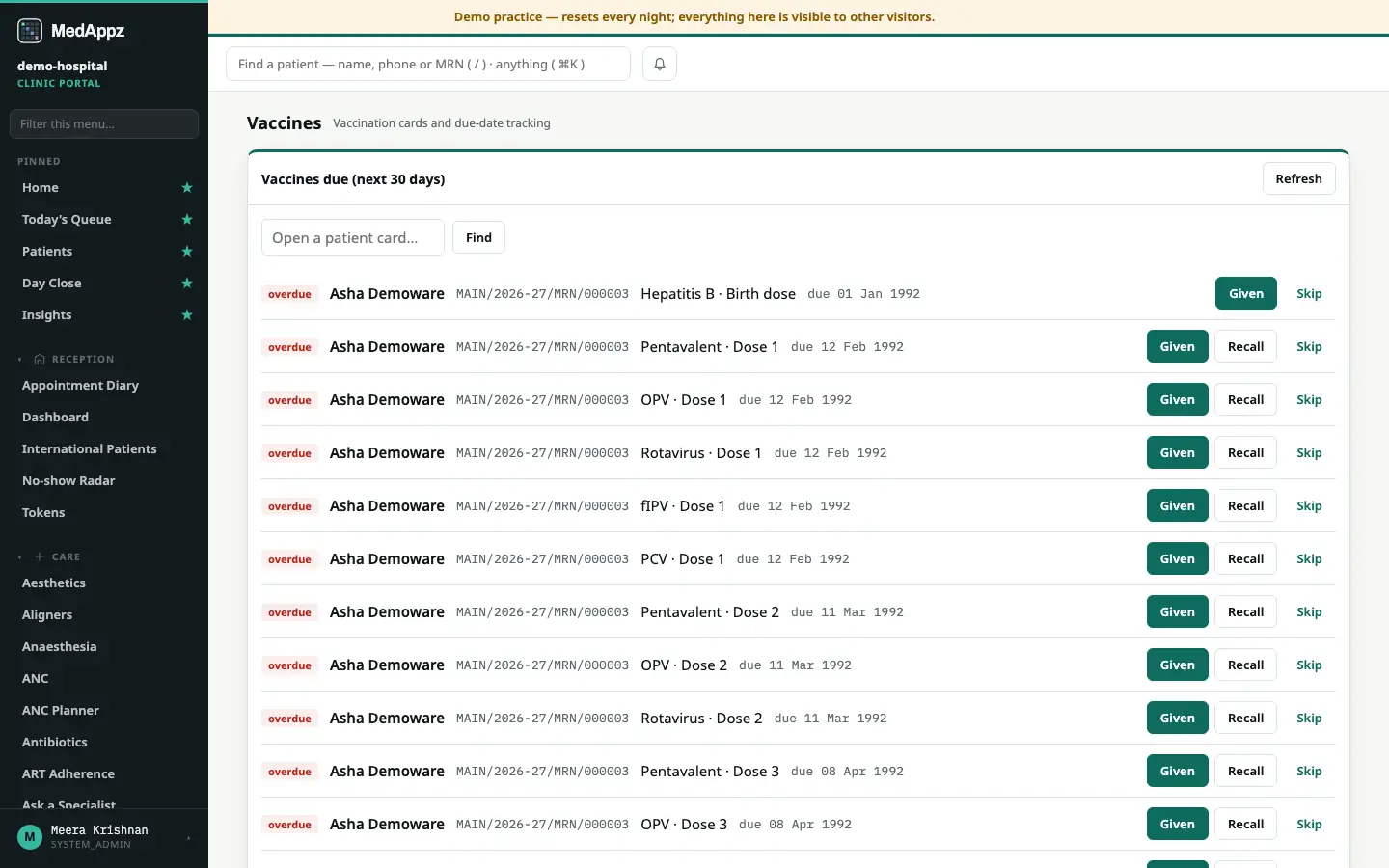The image size is (1389, 868).
Task: Open Insights
Action: pyautogui.click(x=47, y=315)
